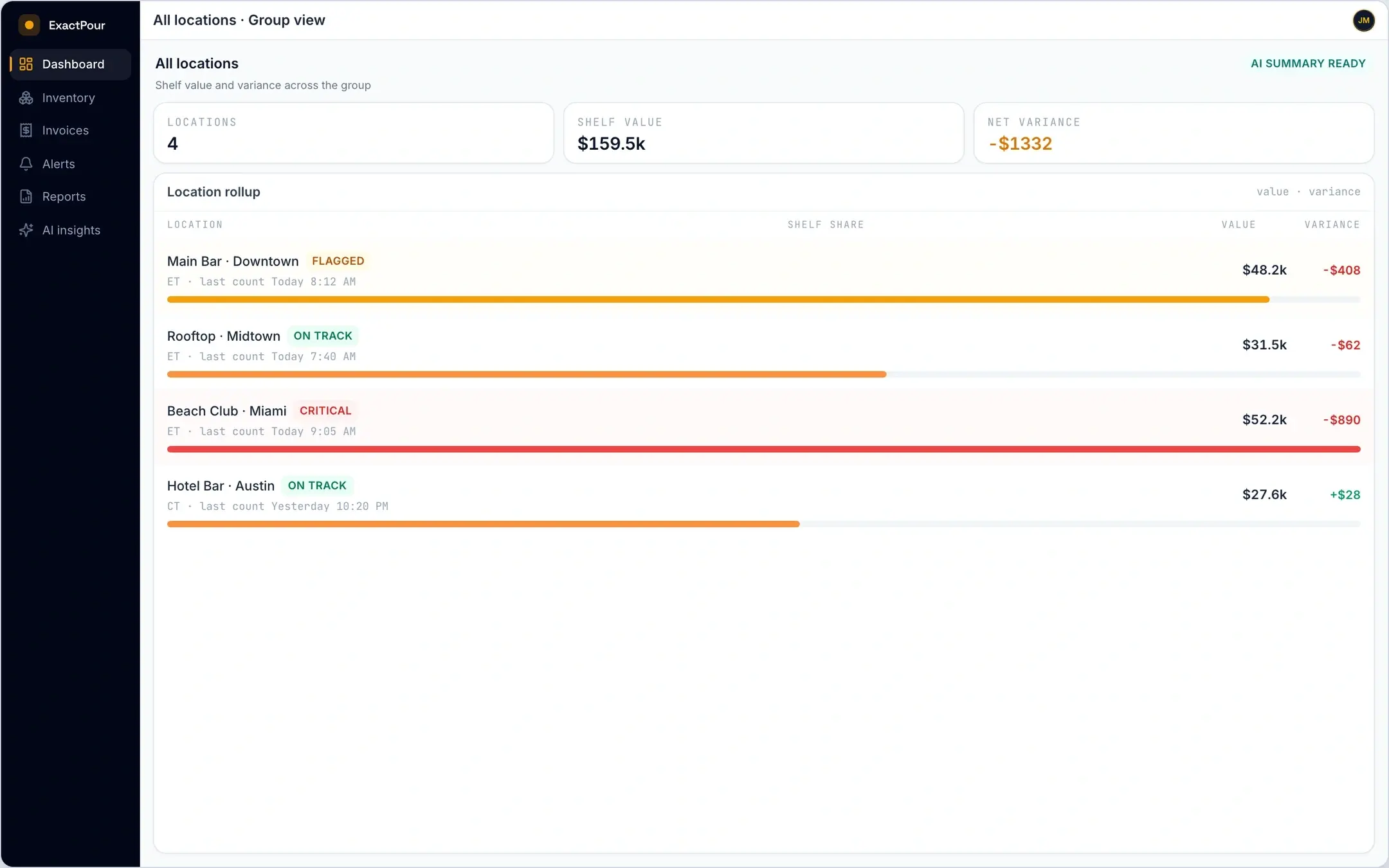Screen dimensions: 1389x868
Task: Click the FLAGGED status badge
Action: pos(338,261)
